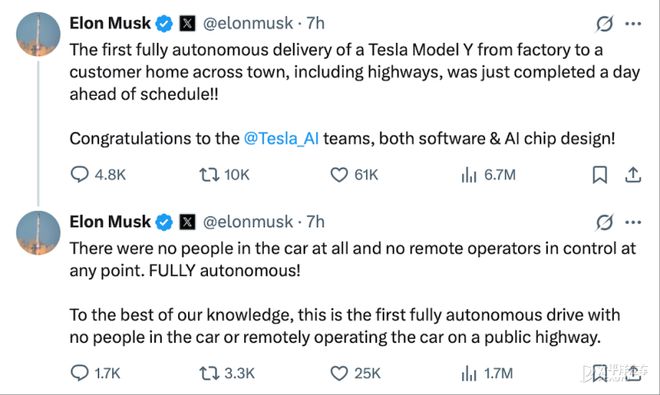Open more options menu on second tweet
This screenshot has height=395, width=660.
coord(633,222)
